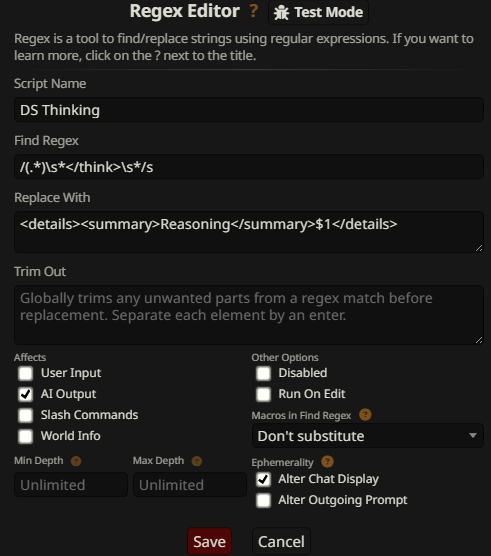Grab the Trim Out resize handle

pos(479,340)
